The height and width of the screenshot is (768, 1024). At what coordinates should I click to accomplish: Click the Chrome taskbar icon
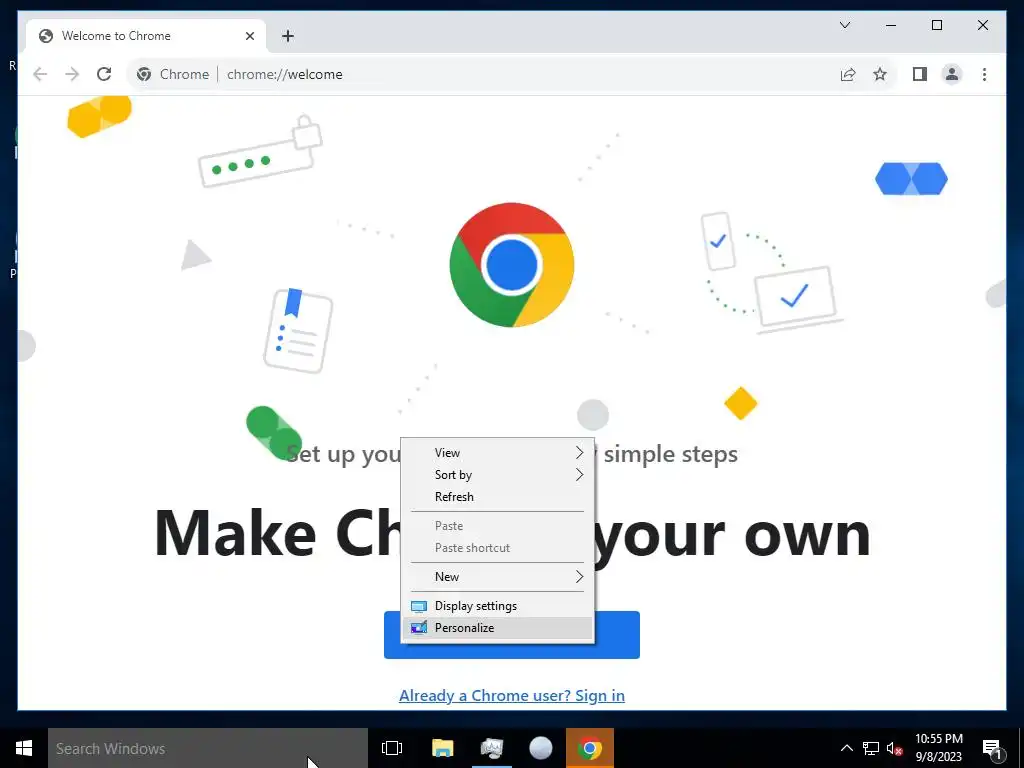[x=590, y=748]
